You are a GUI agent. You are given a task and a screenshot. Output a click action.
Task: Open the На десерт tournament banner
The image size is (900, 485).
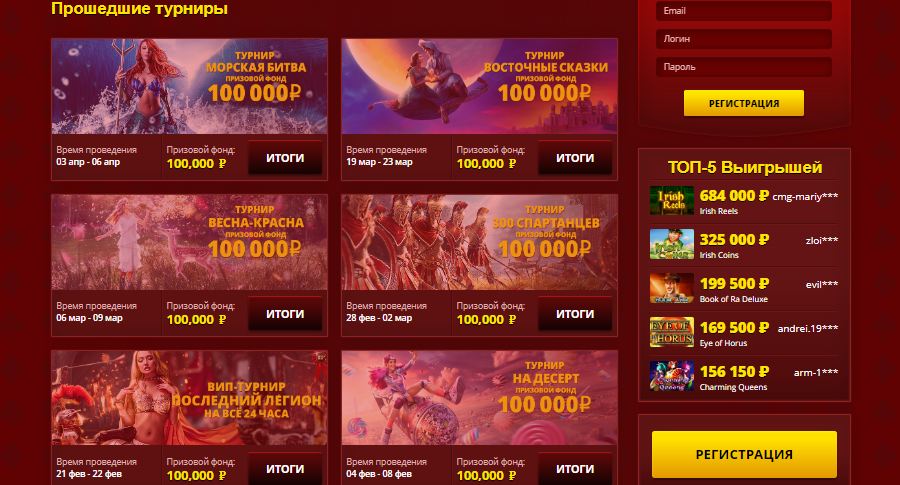click(x=479, y=398)
